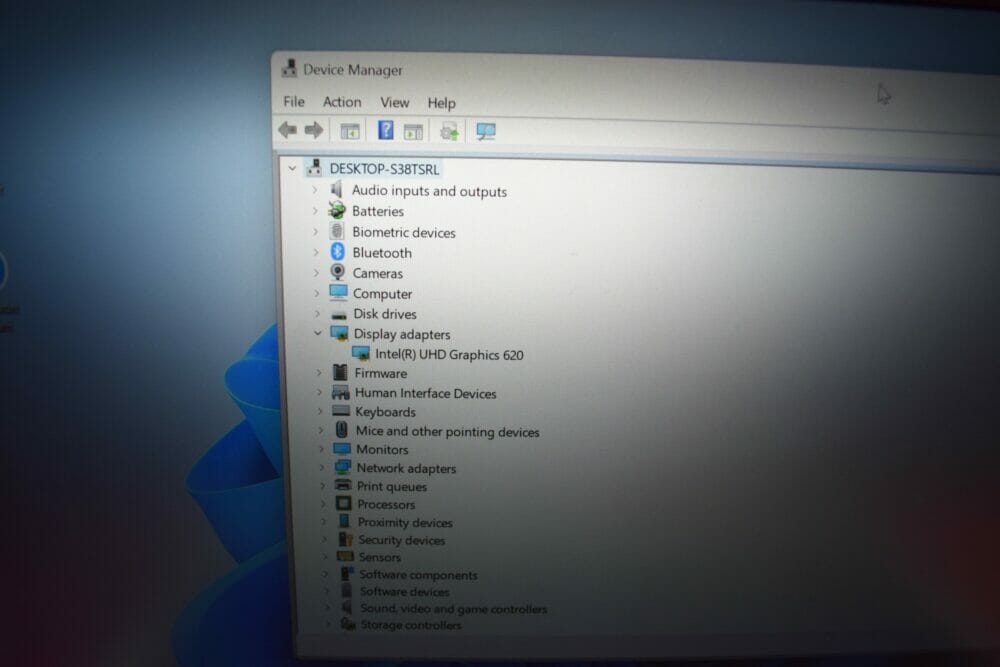Select the Software devices label

coord(404,592)
